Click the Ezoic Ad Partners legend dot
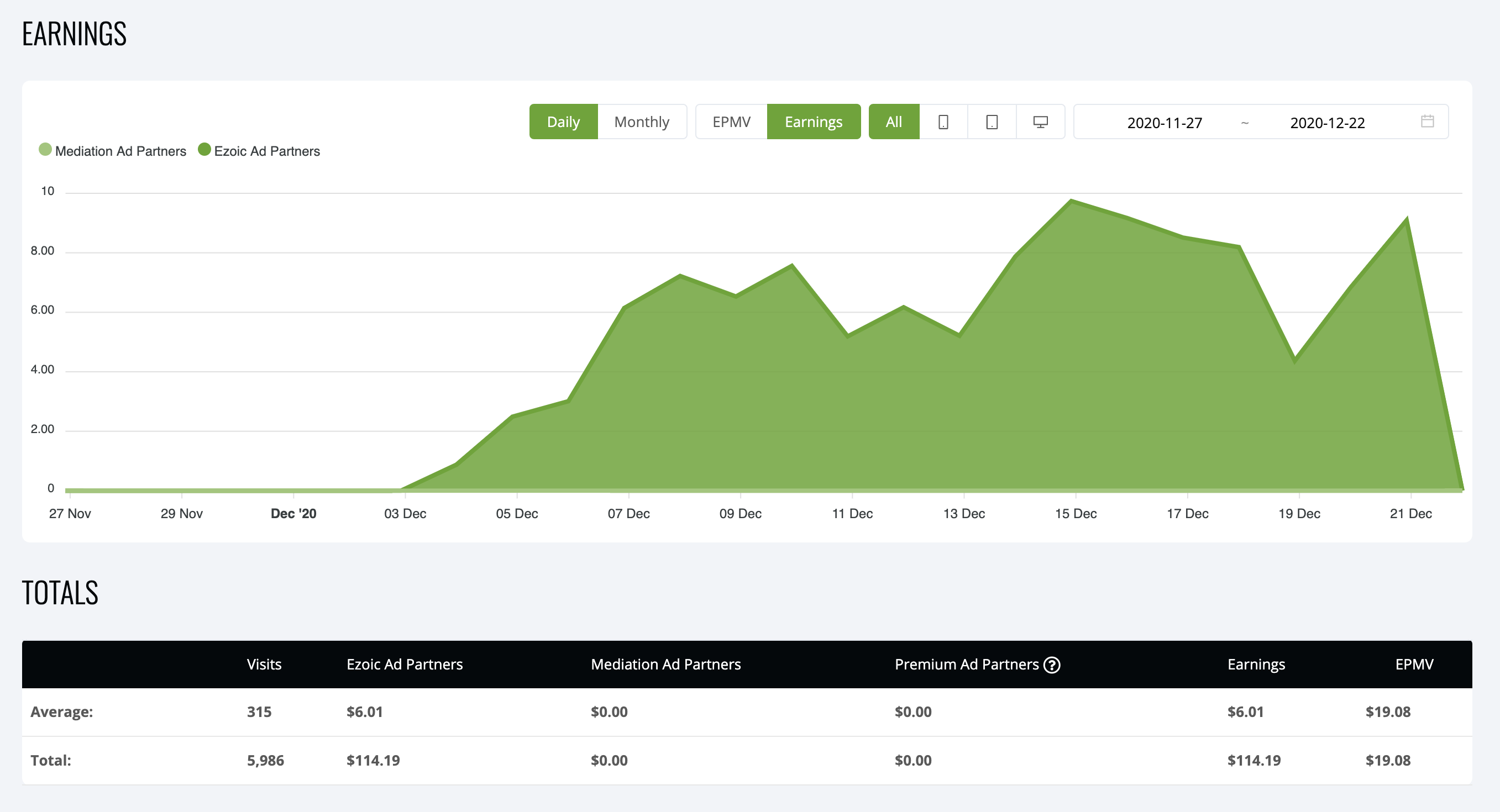 pyautogui.click(x=204, y=150)
